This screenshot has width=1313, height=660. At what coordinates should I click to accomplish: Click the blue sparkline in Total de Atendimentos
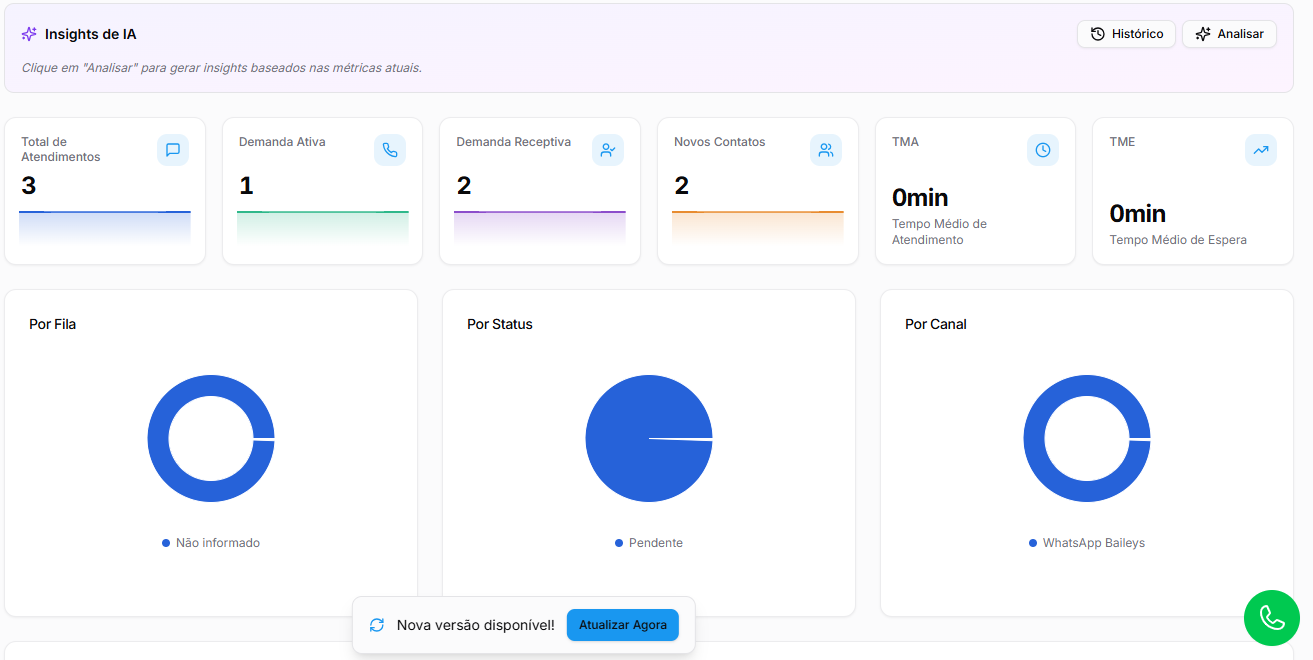coord(105,227)
